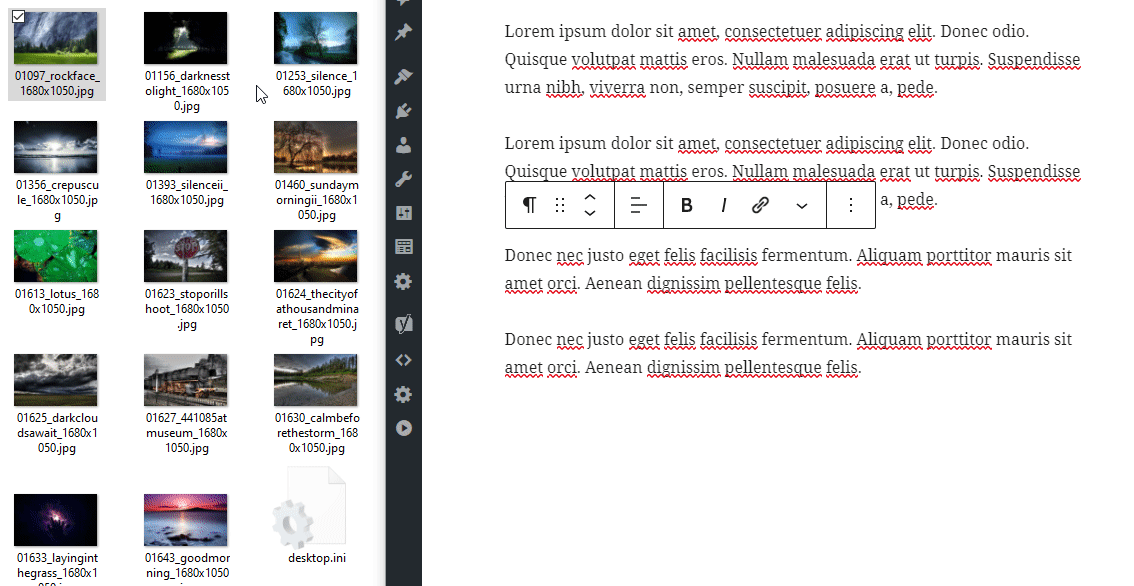Open Appearance paintbrush menu in sidebar
The height and width of the screenshot is (586, 1134).
coord(404,75)
